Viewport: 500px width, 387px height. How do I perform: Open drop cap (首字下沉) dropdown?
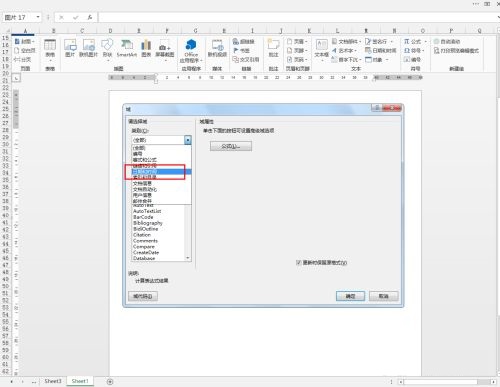[346, 59]
